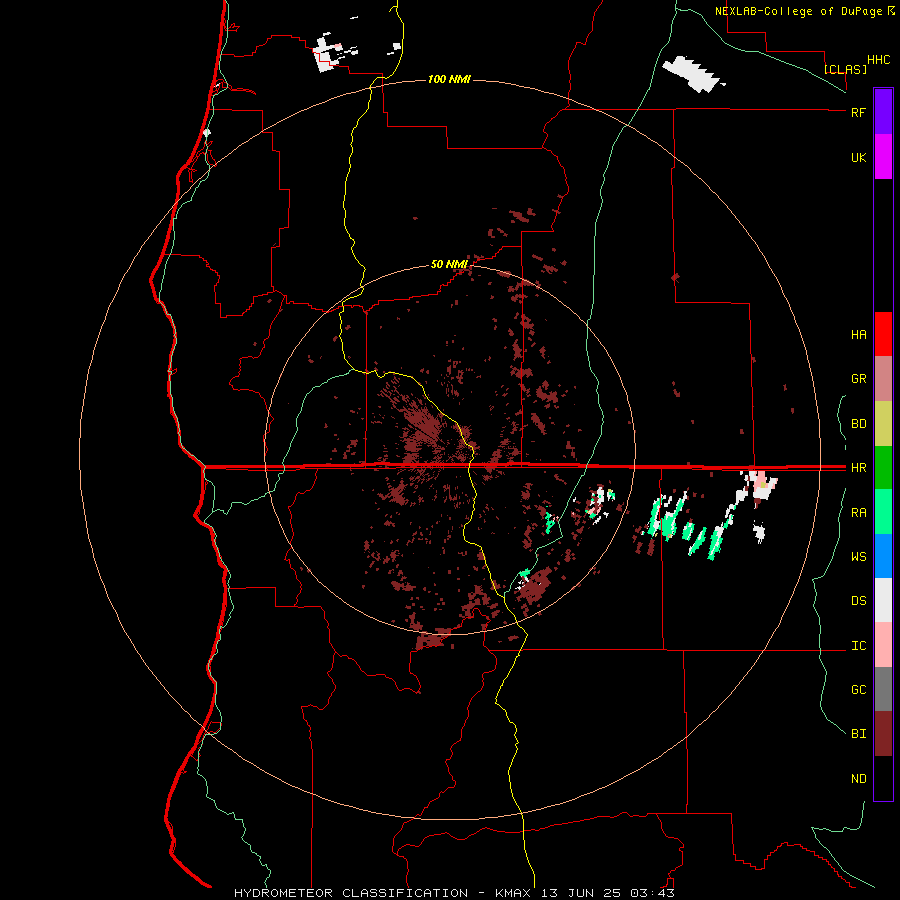The image size is (900, 900).
Task: Click the GC legend label
Action: pos(858,690)
